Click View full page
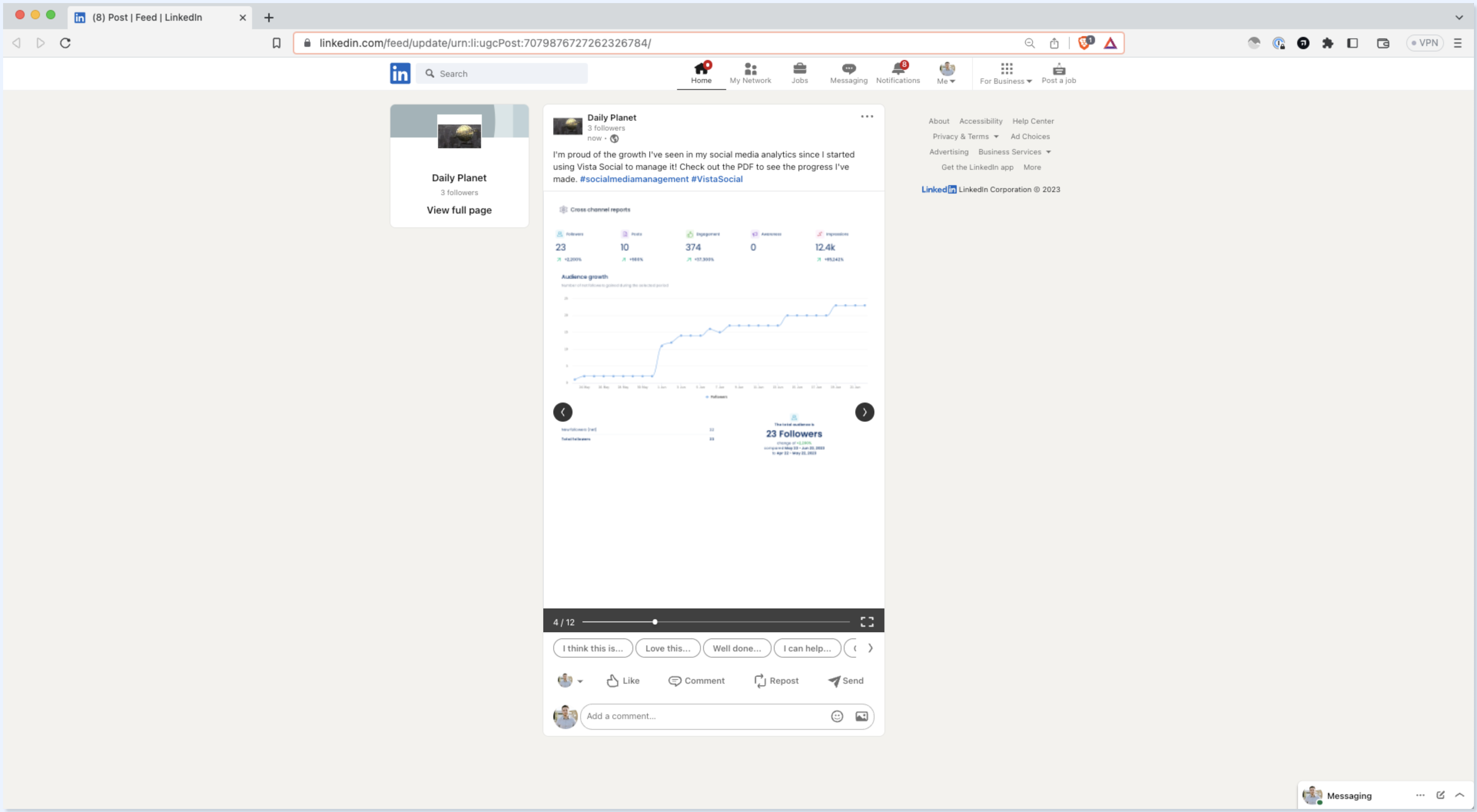The height and width of the screenshot is (812, 1477). point(459,210)
